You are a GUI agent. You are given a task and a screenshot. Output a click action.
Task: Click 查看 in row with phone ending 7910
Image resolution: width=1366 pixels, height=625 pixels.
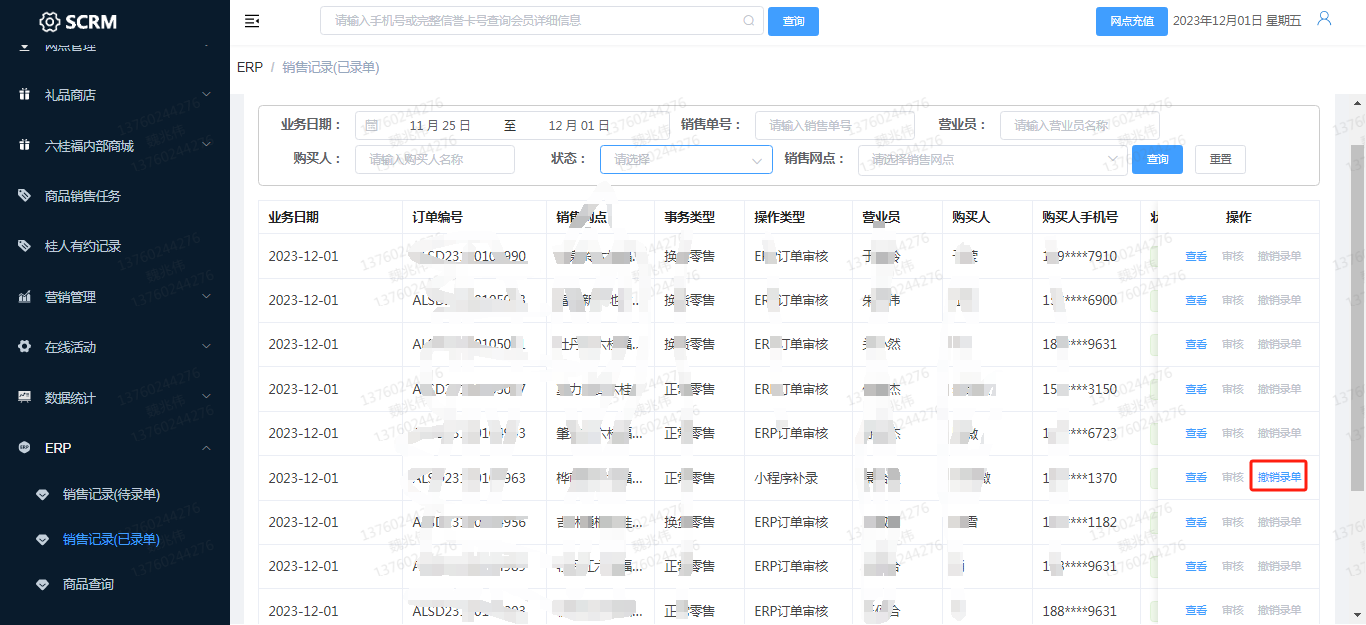click(1196, 256)
